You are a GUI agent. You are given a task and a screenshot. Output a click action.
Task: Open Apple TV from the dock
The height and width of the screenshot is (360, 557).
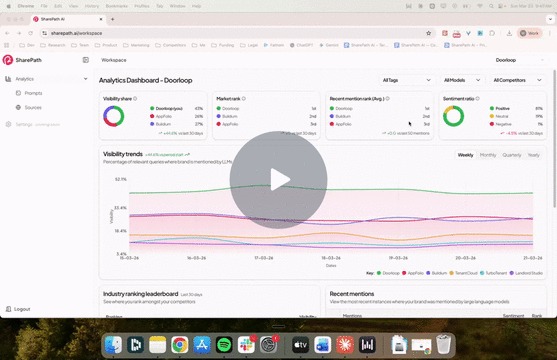(x=301, y=345)
